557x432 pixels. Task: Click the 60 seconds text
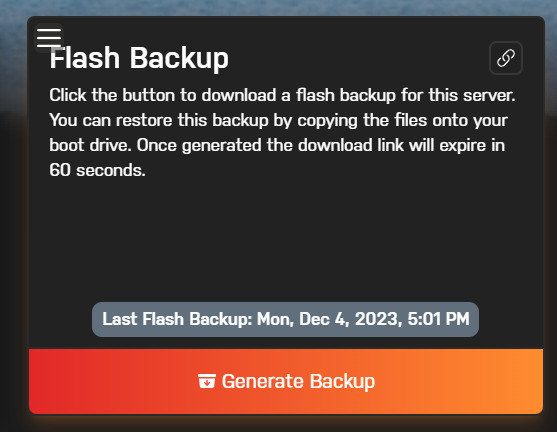click(x=97, y=170)
